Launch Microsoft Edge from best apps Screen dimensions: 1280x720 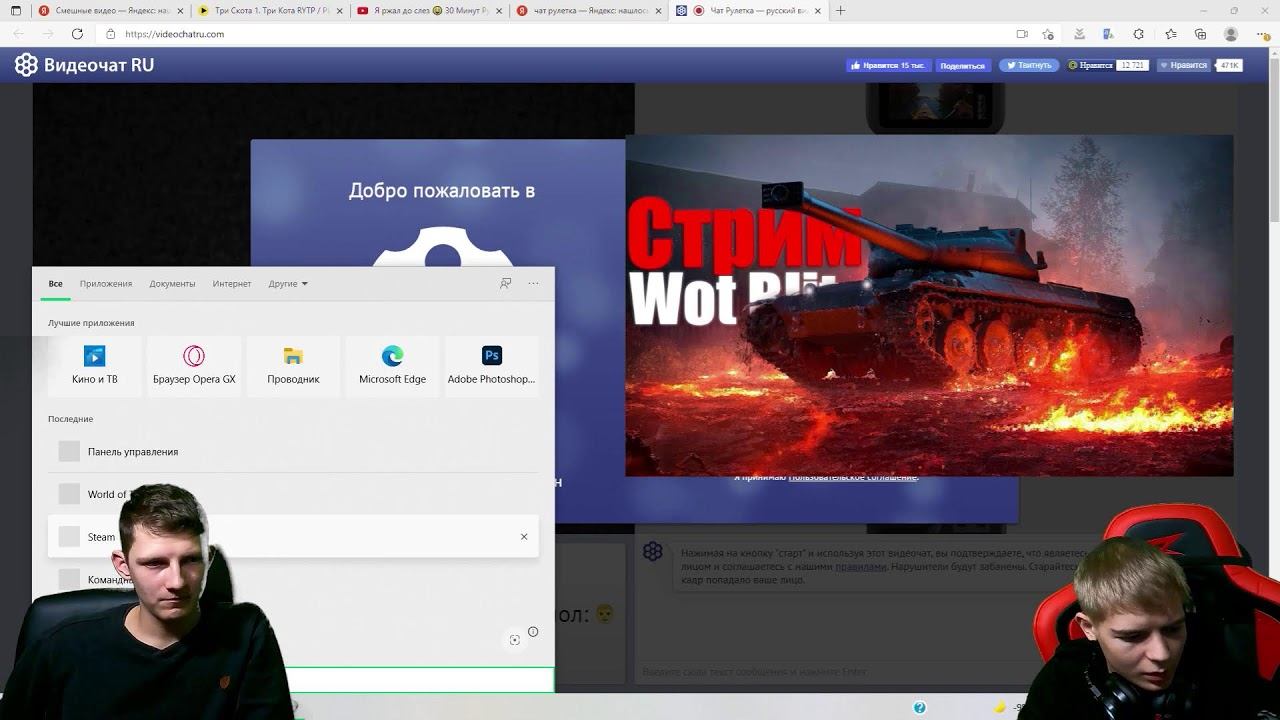click(x=392, y=365)
